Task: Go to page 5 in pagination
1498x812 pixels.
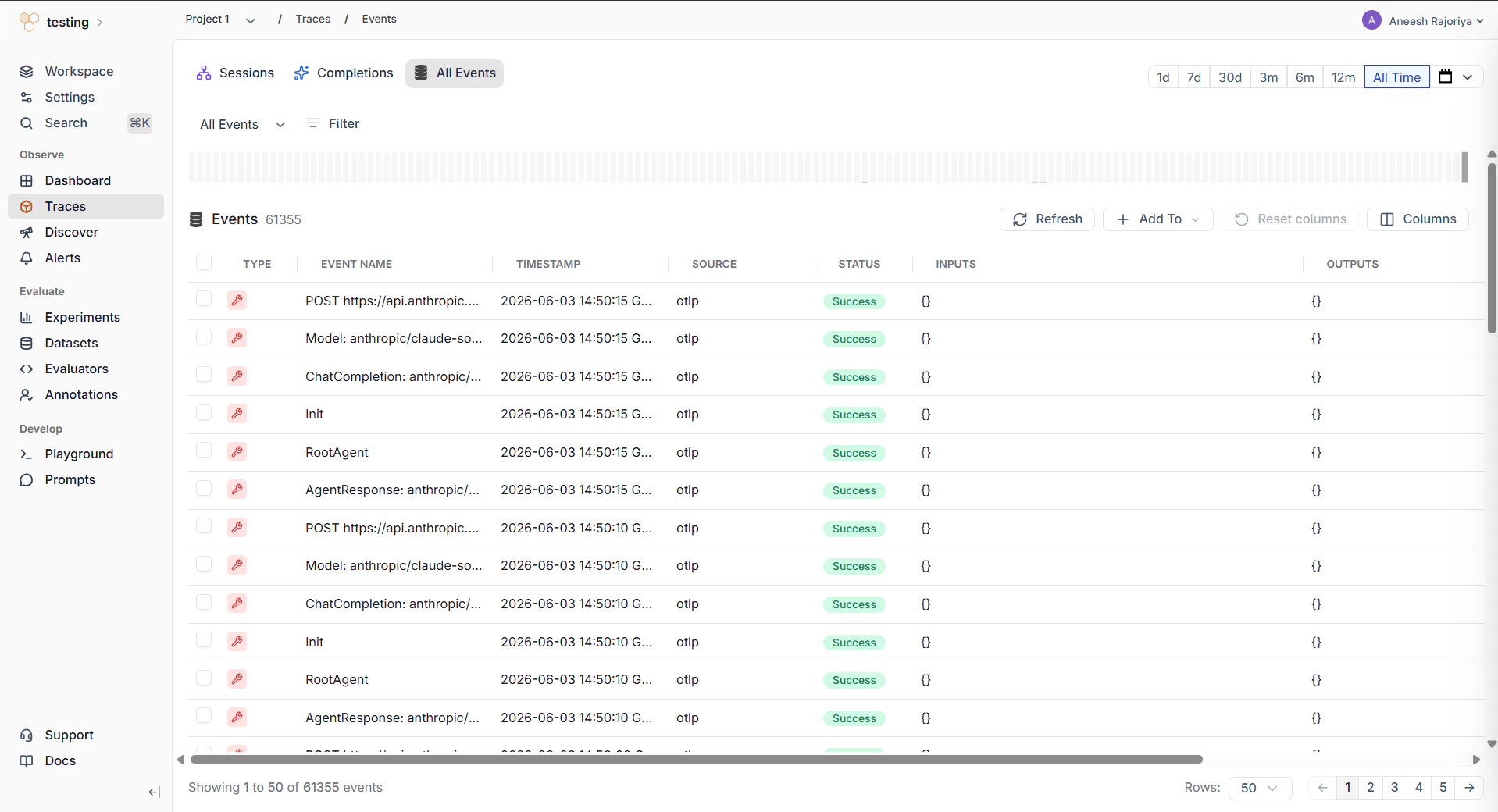Action: point(1443,788)
